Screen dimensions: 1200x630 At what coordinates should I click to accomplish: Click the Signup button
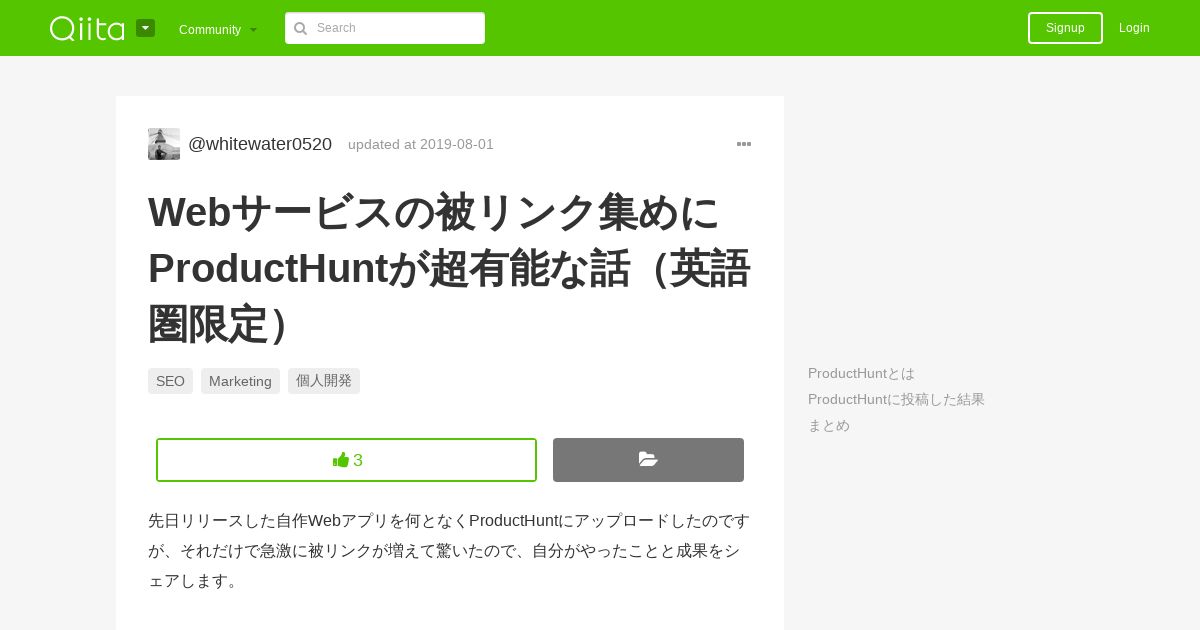point(1065,28)
